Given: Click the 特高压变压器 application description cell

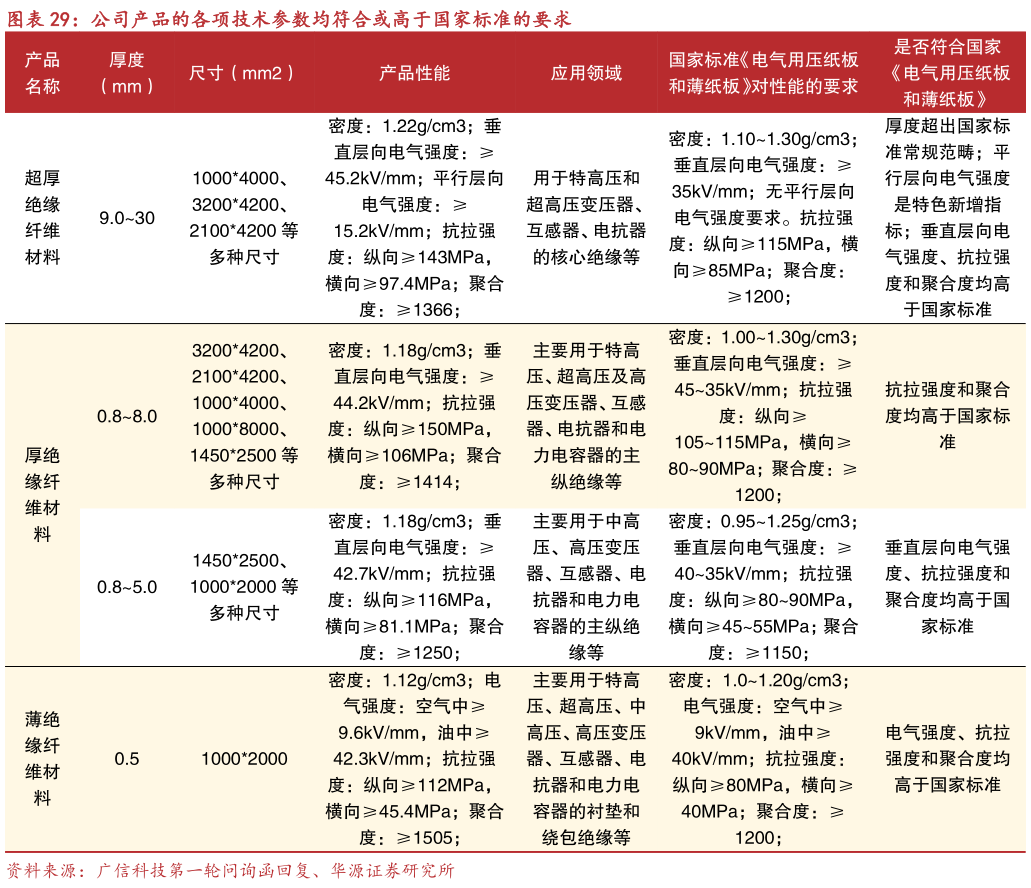Looking at the screenshot, I should 586,413.
